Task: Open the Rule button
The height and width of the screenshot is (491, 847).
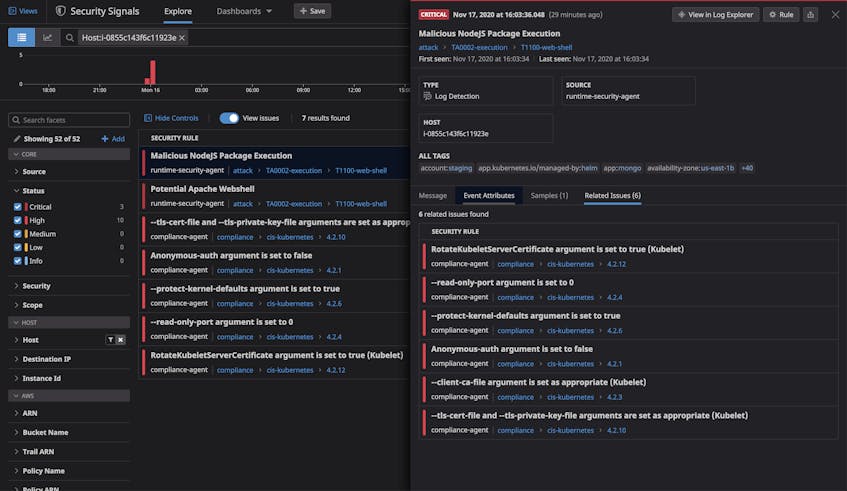Action: tap(781, 15)
